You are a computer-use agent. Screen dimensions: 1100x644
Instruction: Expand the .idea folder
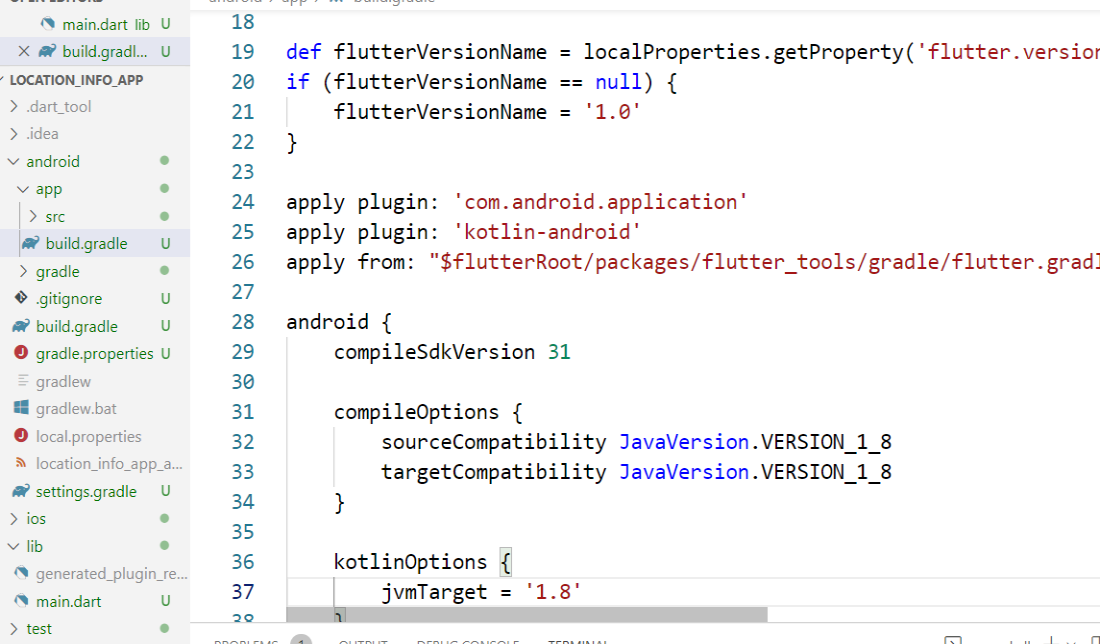click(x=14, y=133)
